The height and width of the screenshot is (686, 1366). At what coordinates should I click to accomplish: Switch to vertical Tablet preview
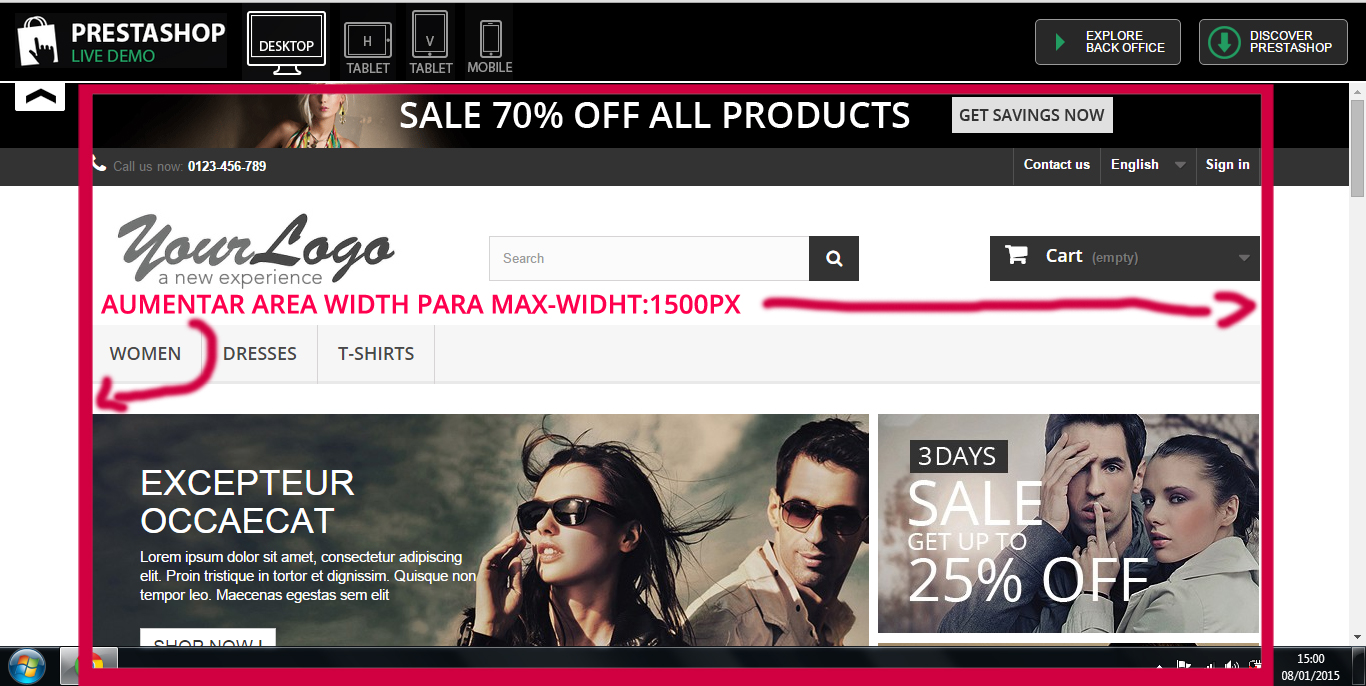(430, 42)
